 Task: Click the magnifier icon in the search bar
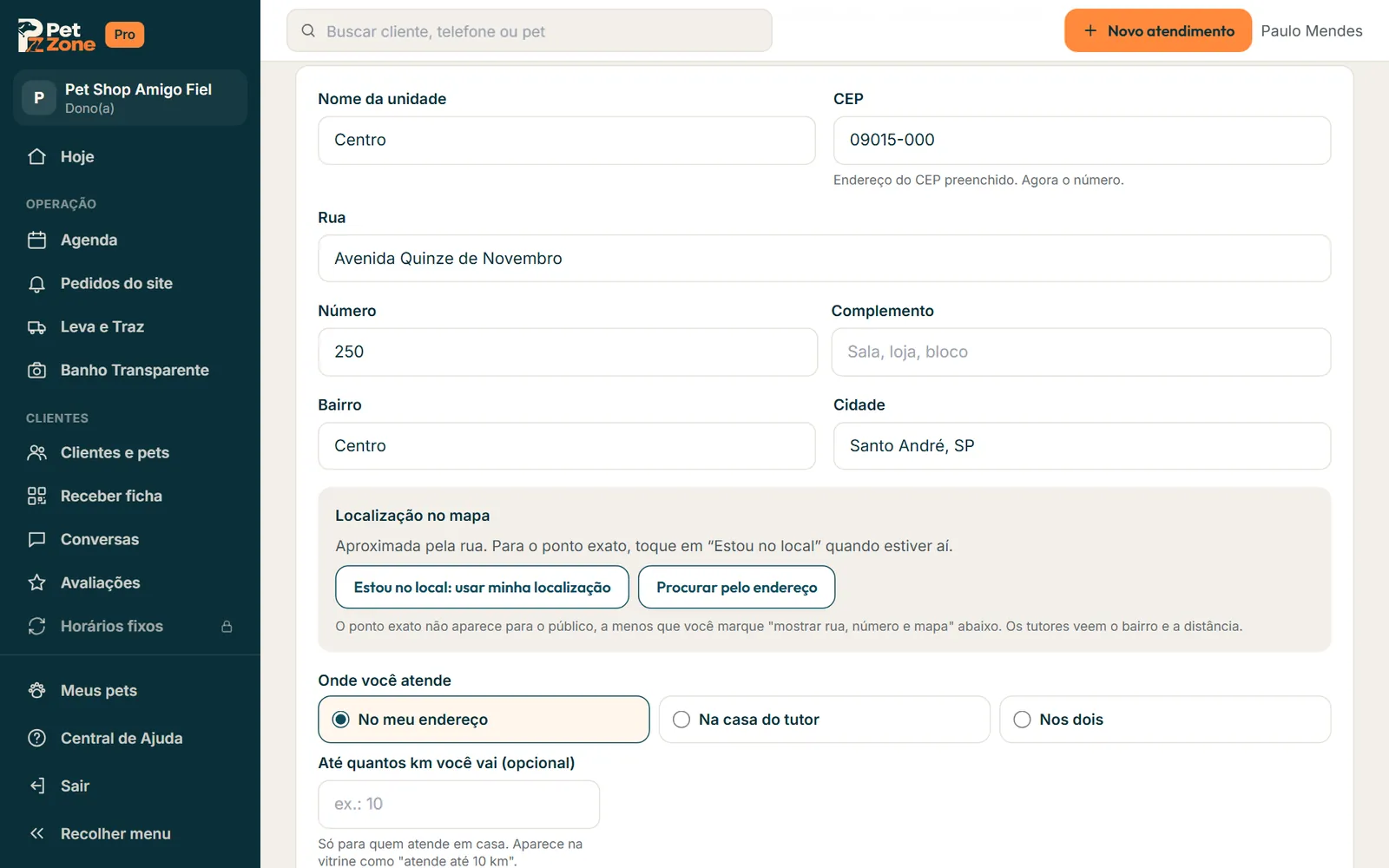click(x=308, y=31)
